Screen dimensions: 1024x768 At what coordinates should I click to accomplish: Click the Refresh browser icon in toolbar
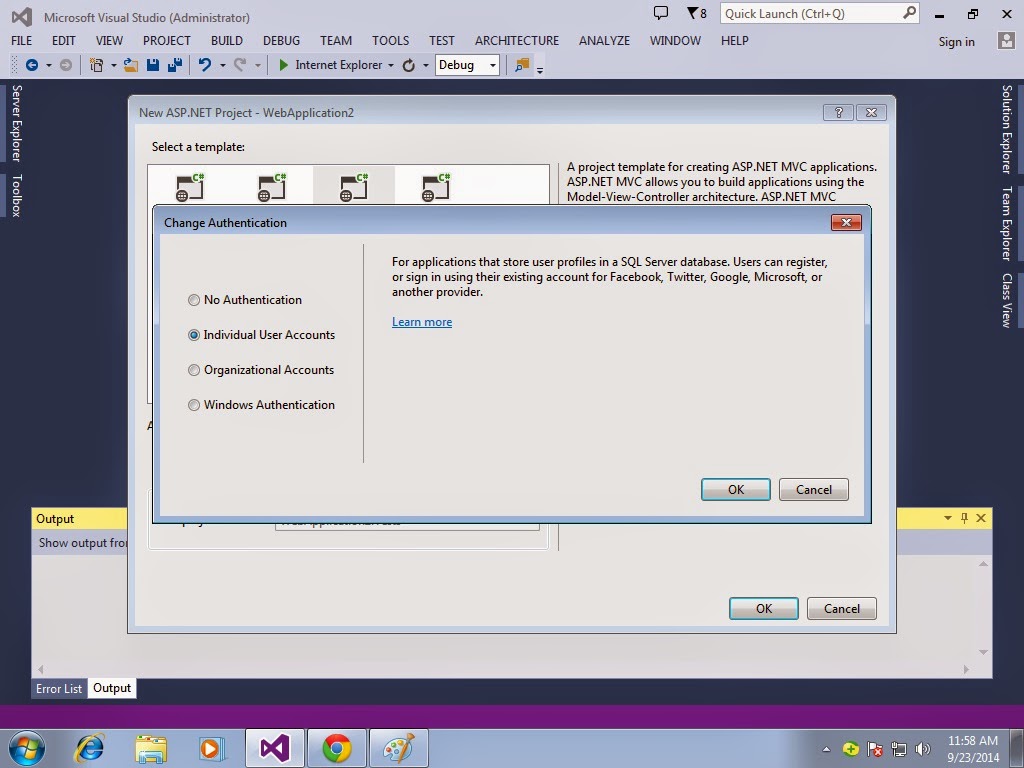(x=409, y=65)
